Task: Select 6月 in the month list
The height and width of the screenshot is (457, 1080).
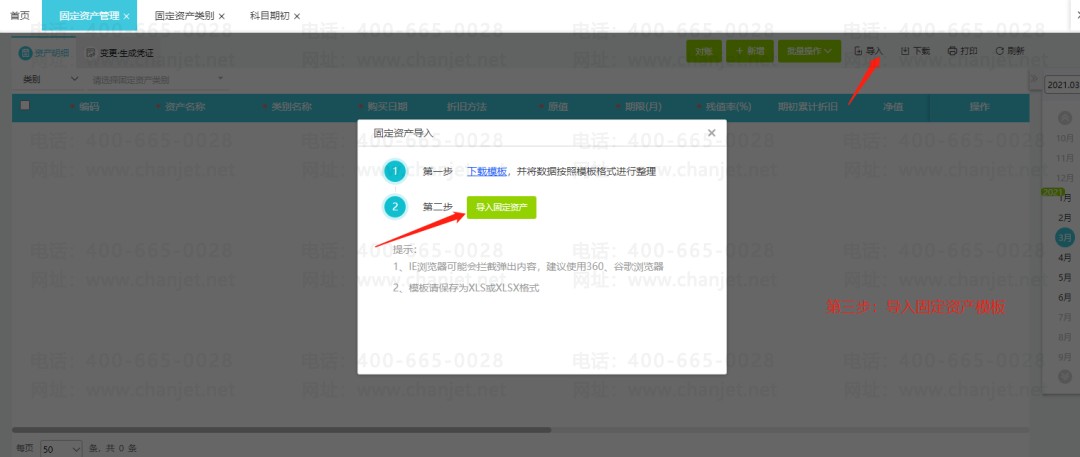Action: point(1065,297)
